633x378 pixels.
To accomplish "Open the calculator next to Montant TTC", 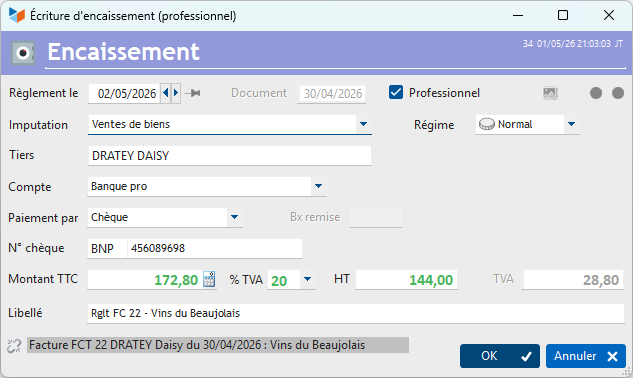I will [x=209, y=279].
